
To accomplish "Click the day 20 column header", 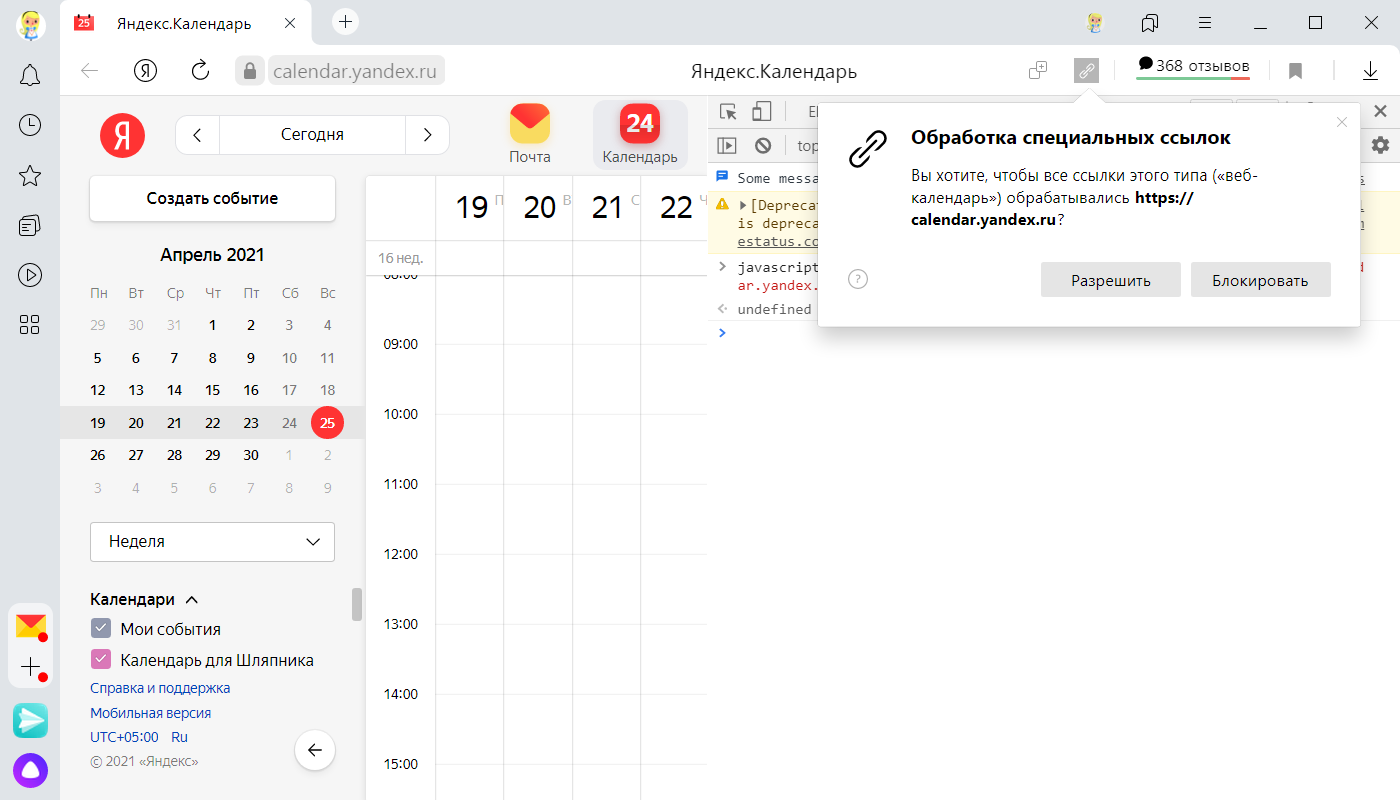I will [539, 207].
